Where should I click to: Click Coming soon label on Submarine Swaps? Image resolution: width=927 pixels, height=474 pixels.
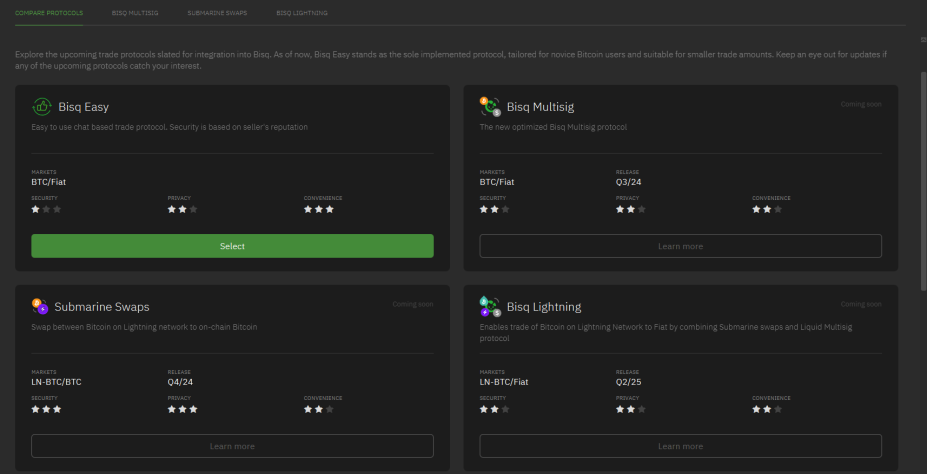coord(413,304)
